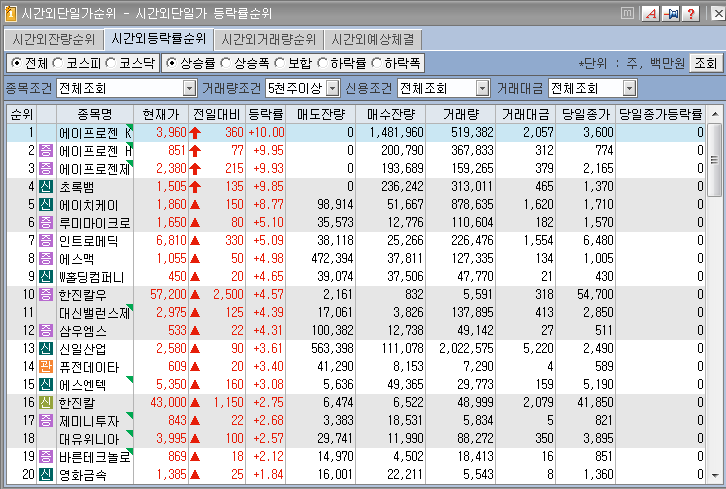The width and height of the screenshot is (726, 489).
Task: Open the red question mark help icon
Action: point(690,13)
